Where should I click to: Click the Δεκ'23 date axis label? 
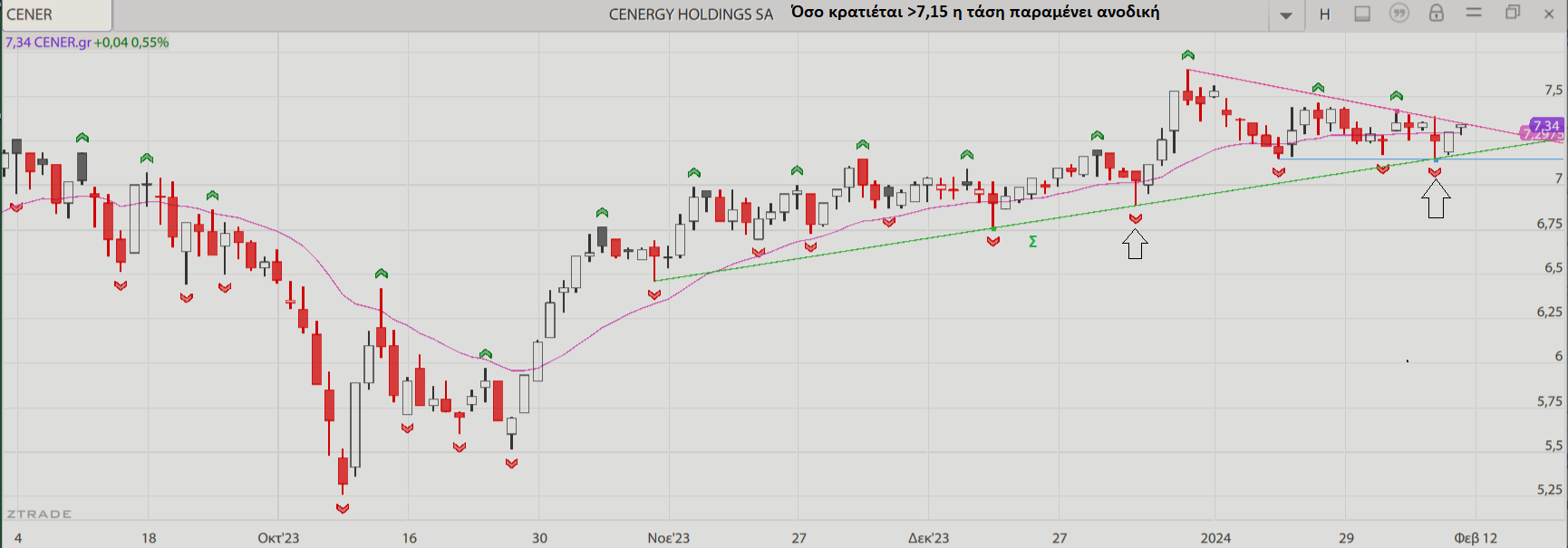coord(929,538)
